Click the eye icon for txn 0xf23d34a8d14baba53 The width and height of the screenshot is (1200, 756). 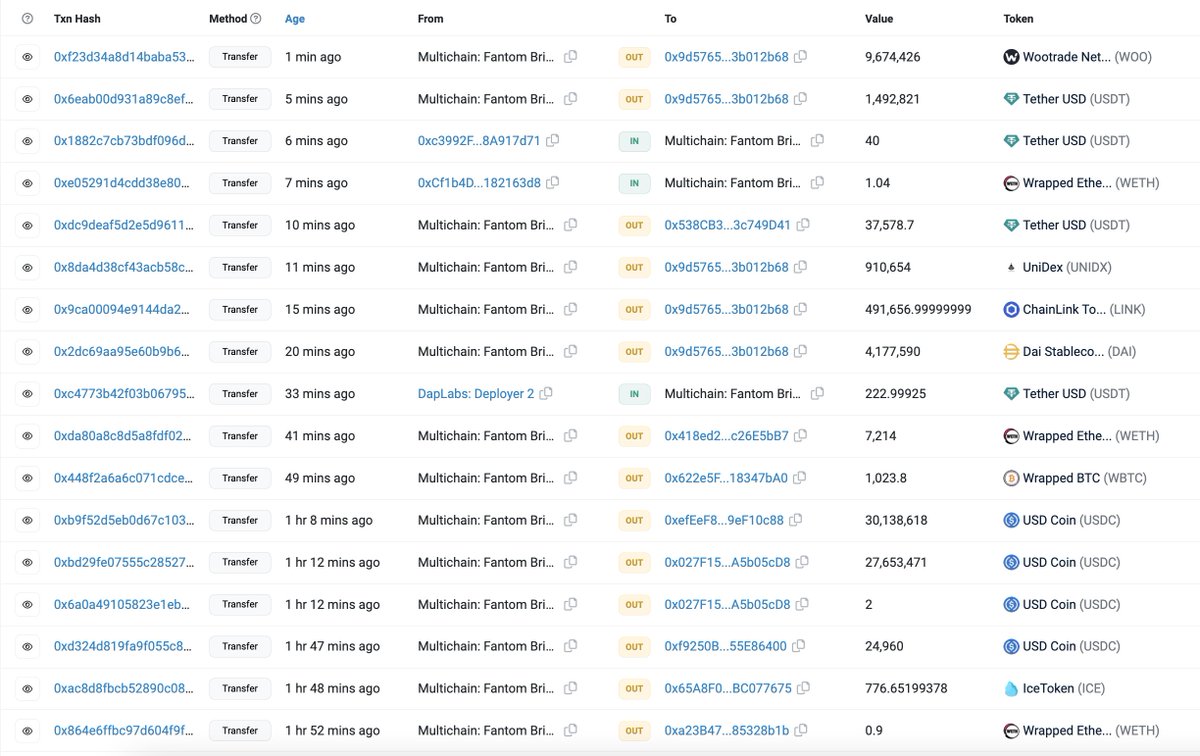pyautogui.click(x=28, y=57)
